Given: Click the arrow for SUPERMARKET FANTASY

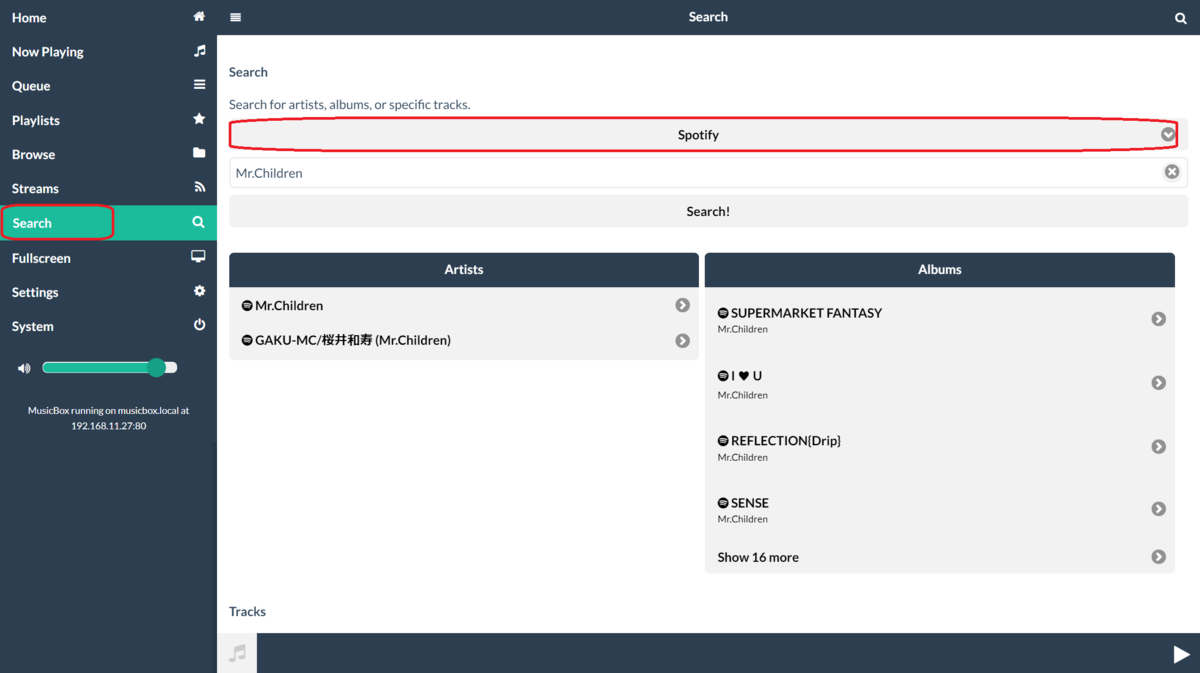Looking at the screenshot, I should click(1158, 319).
